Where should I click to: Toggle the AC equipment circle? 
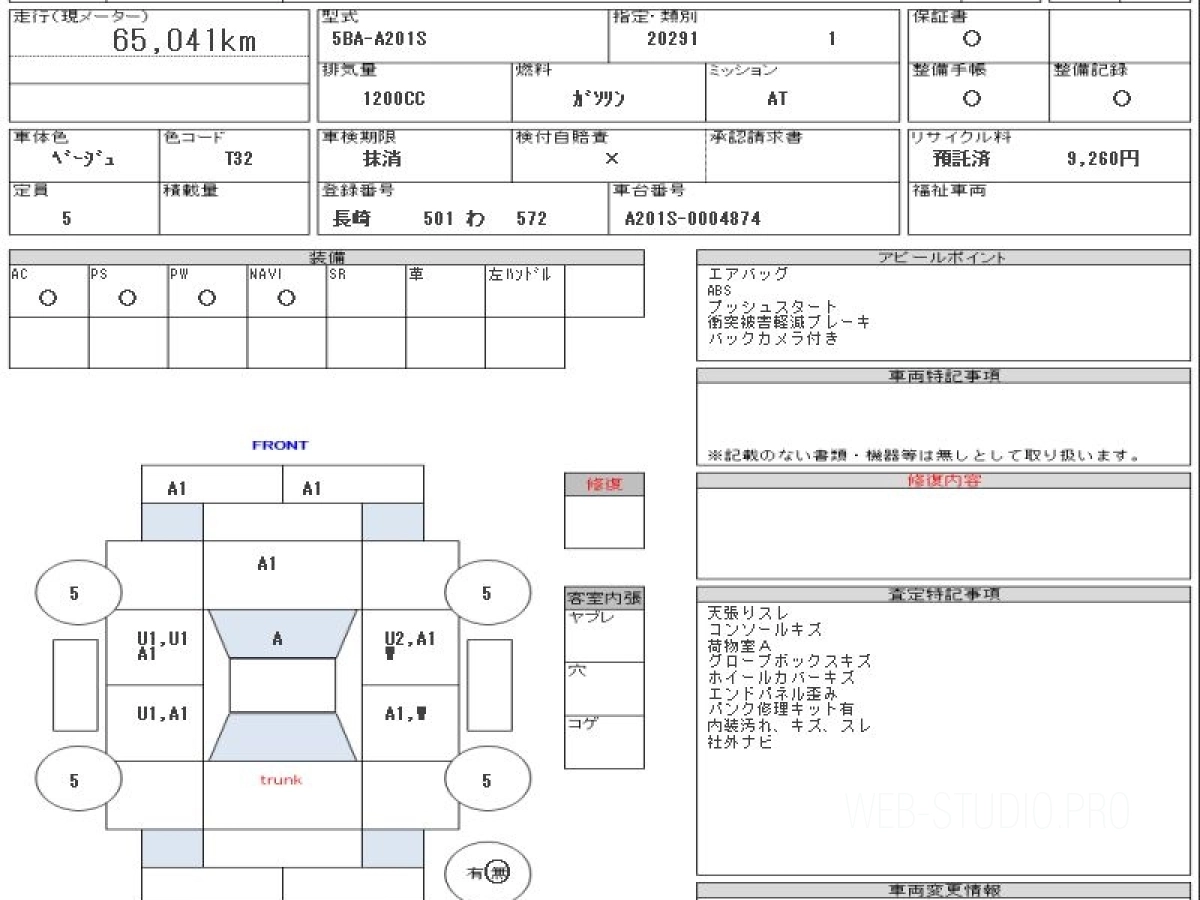47,298
